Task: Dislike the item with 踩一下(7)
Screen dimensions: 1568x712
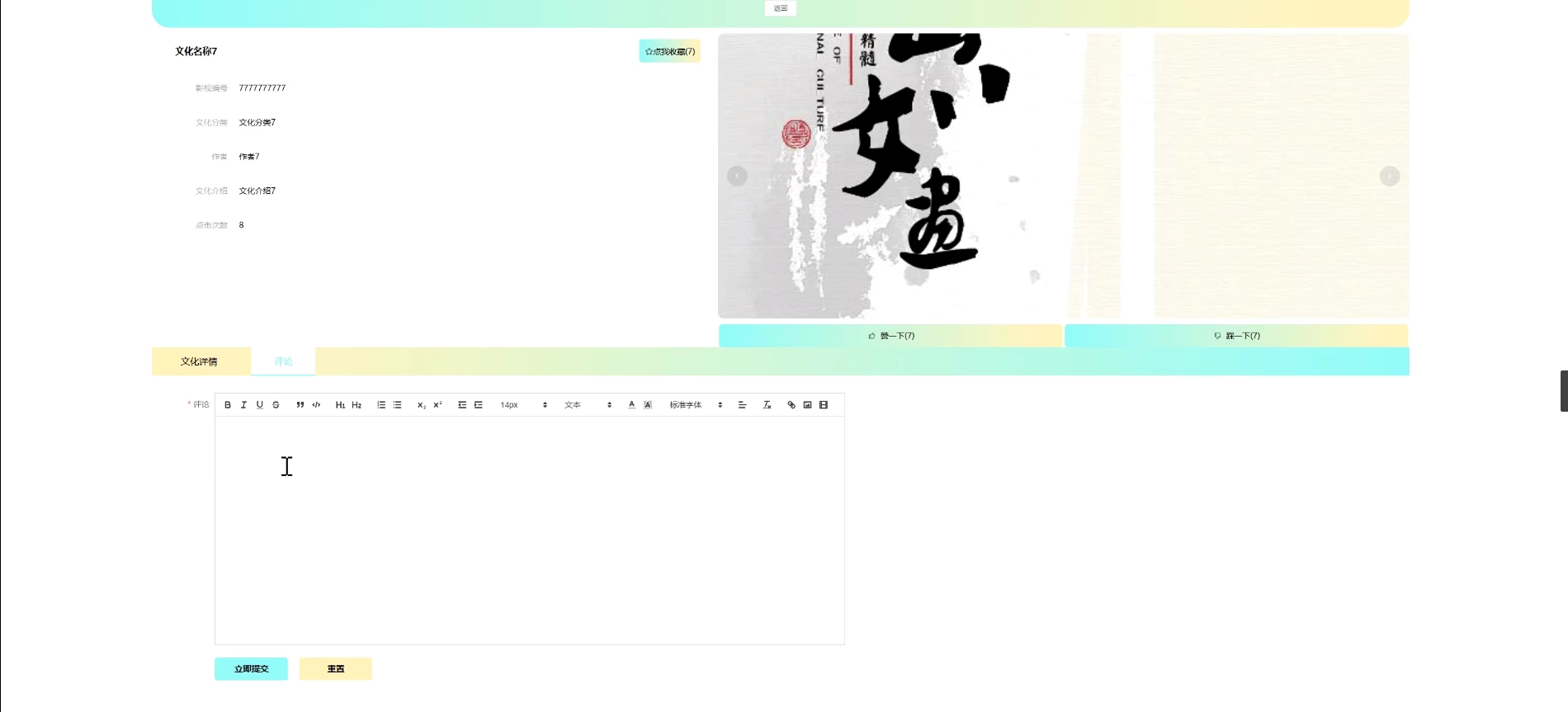Action: (1236, 336)
